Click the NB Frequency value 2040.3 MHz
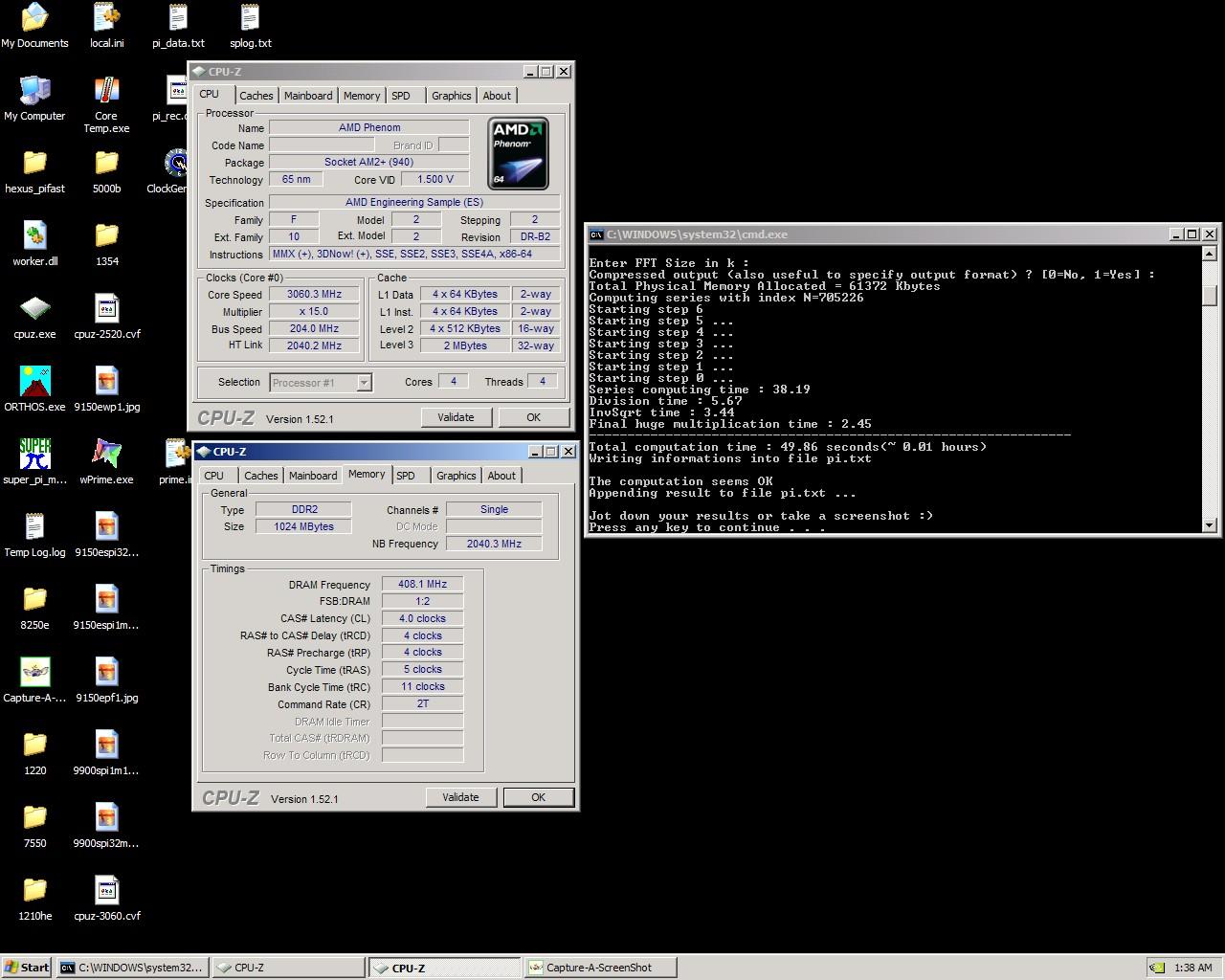Image resolution: width=1225 pixels, height=980 pixels. tap(494, 544)
